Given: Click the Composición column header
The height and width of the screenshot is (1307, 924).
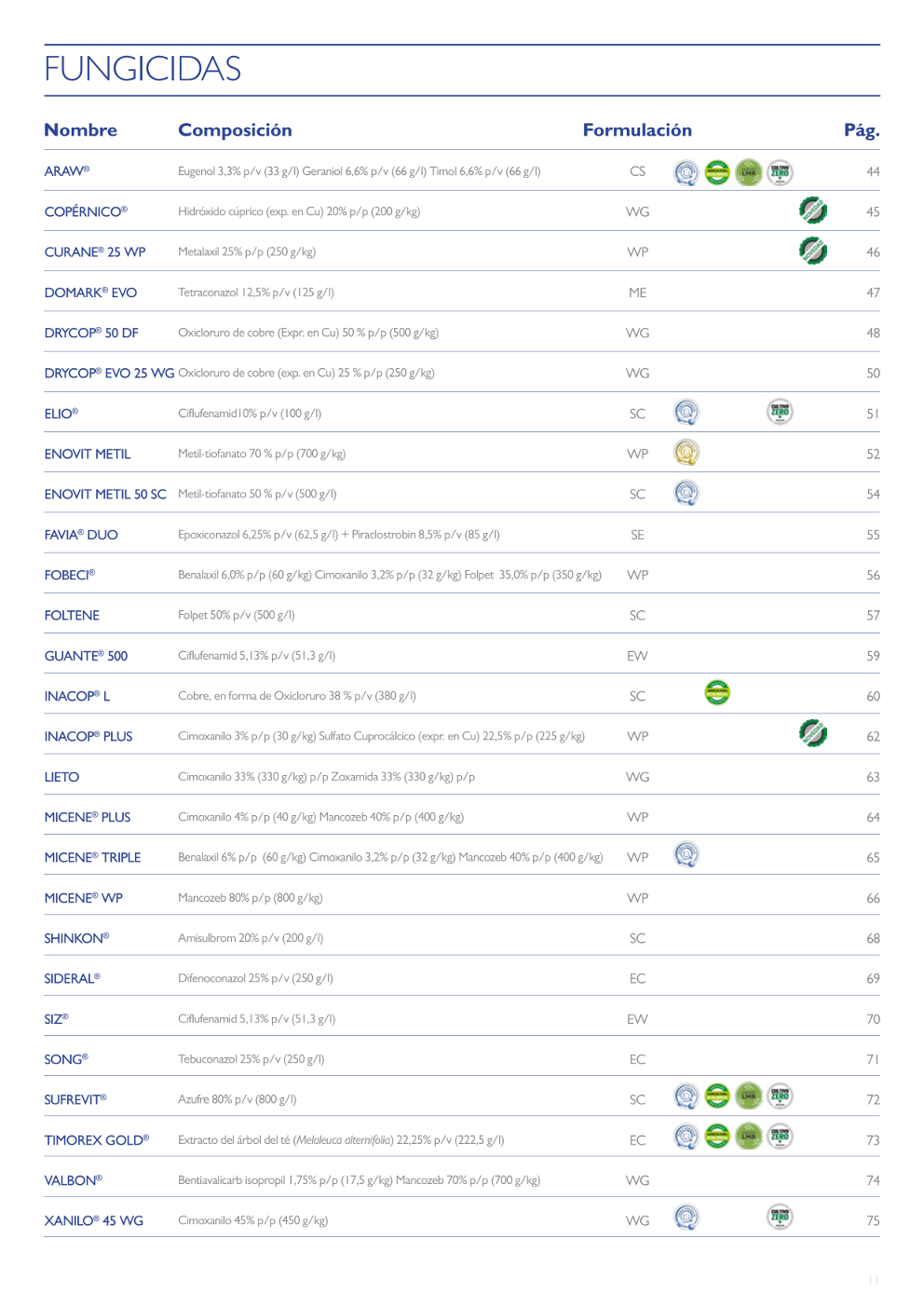Looking at the screenshot, I should 235,130.
